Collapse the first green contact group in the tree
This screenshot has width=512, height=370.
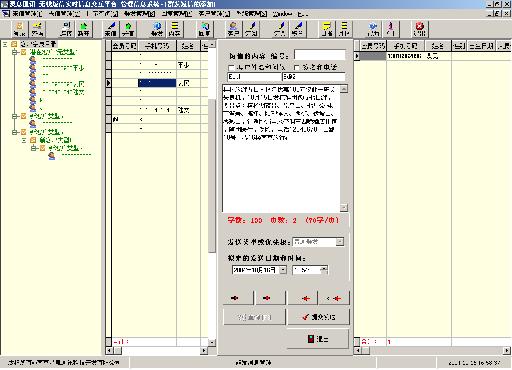click(x=15, y=52)
